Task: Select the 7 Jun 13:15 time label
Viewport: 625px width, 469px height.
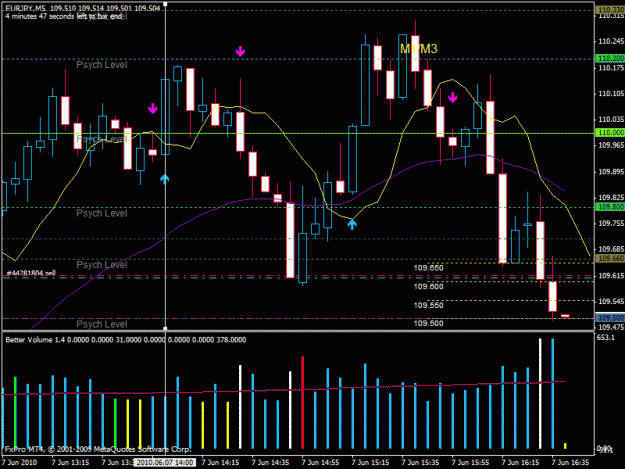Action: click(x=70, y=463)
